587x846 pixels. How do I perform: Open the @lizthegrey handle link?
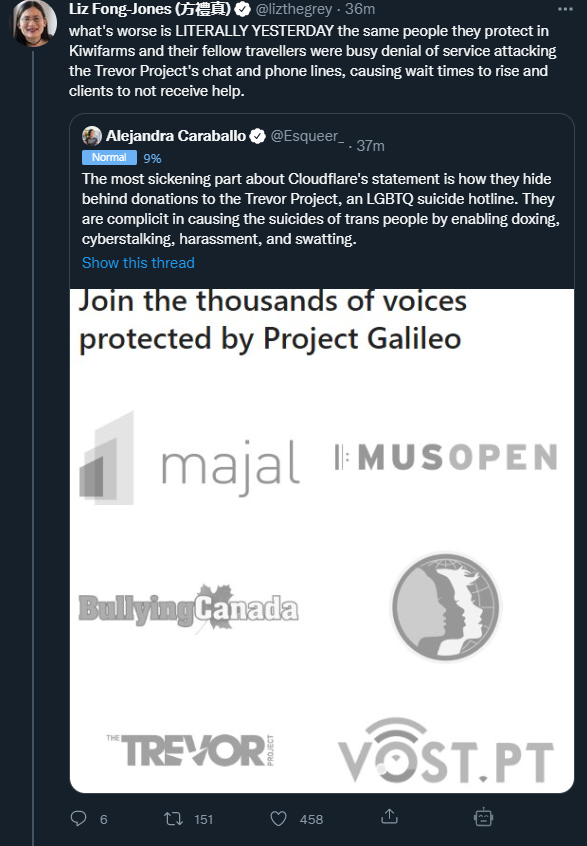click(294, 9)
